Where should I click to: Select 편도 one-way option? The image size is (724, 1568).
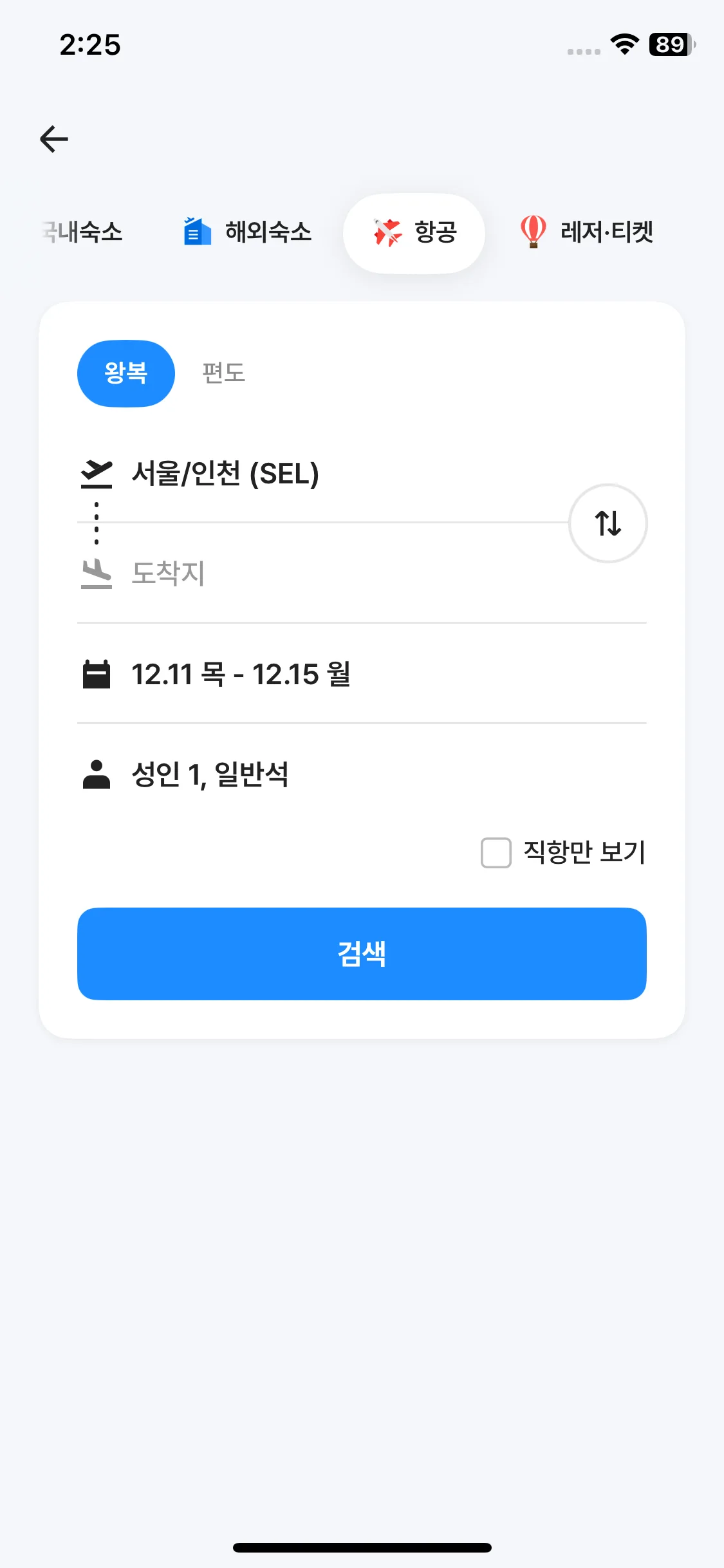coord(223,373)
